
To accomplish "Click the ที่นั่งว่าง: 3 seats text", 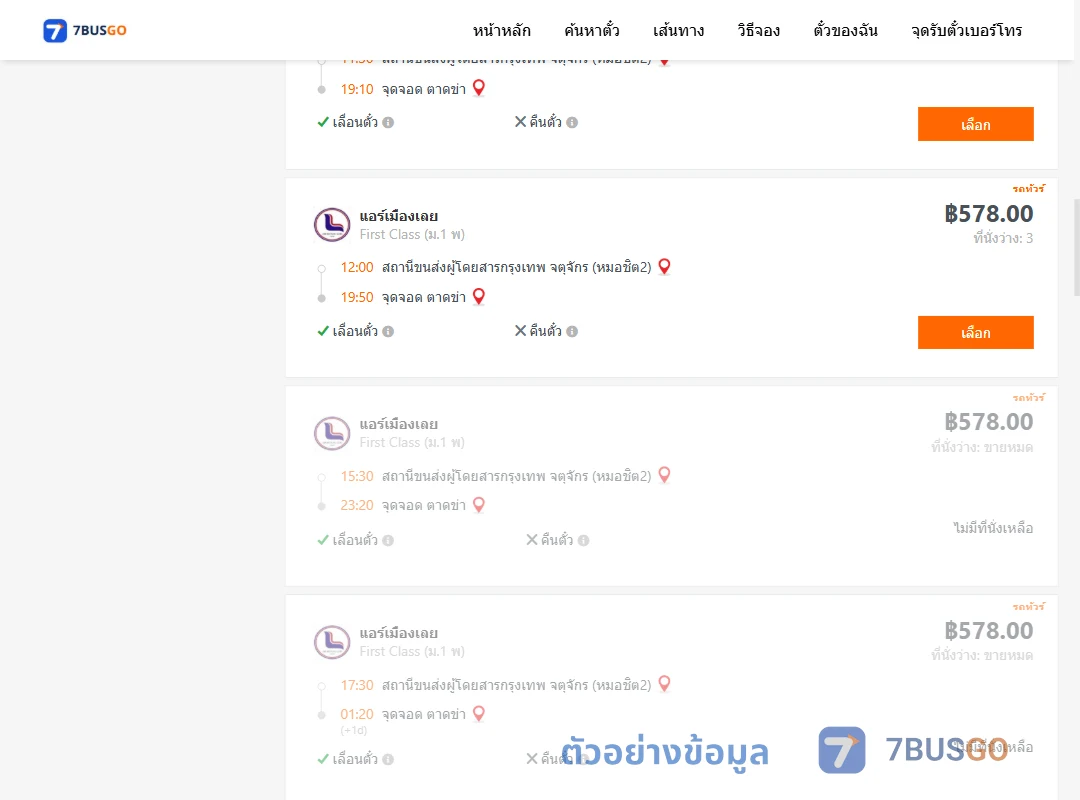I will pyautogui.click(x=1003, y=238).
